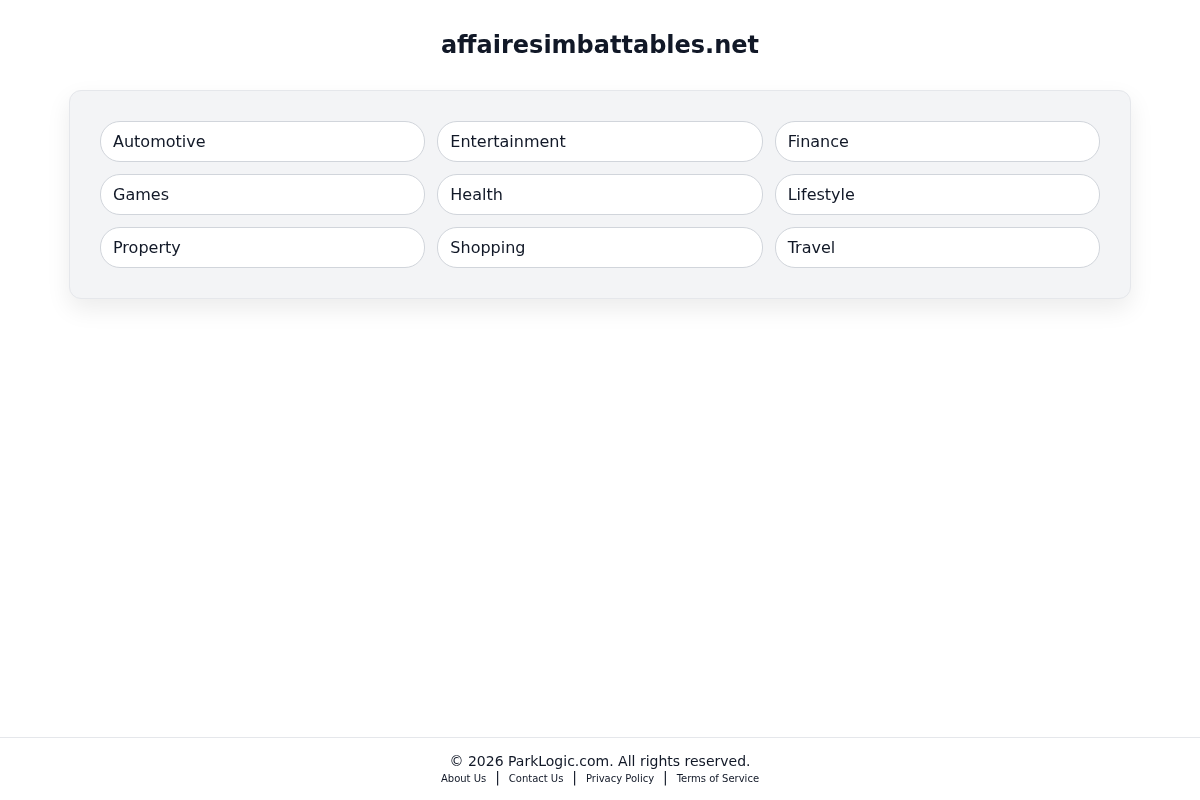Open the Automotive category
The image size is (1200, 800).
pyautogui.click(x=262, y=141)
